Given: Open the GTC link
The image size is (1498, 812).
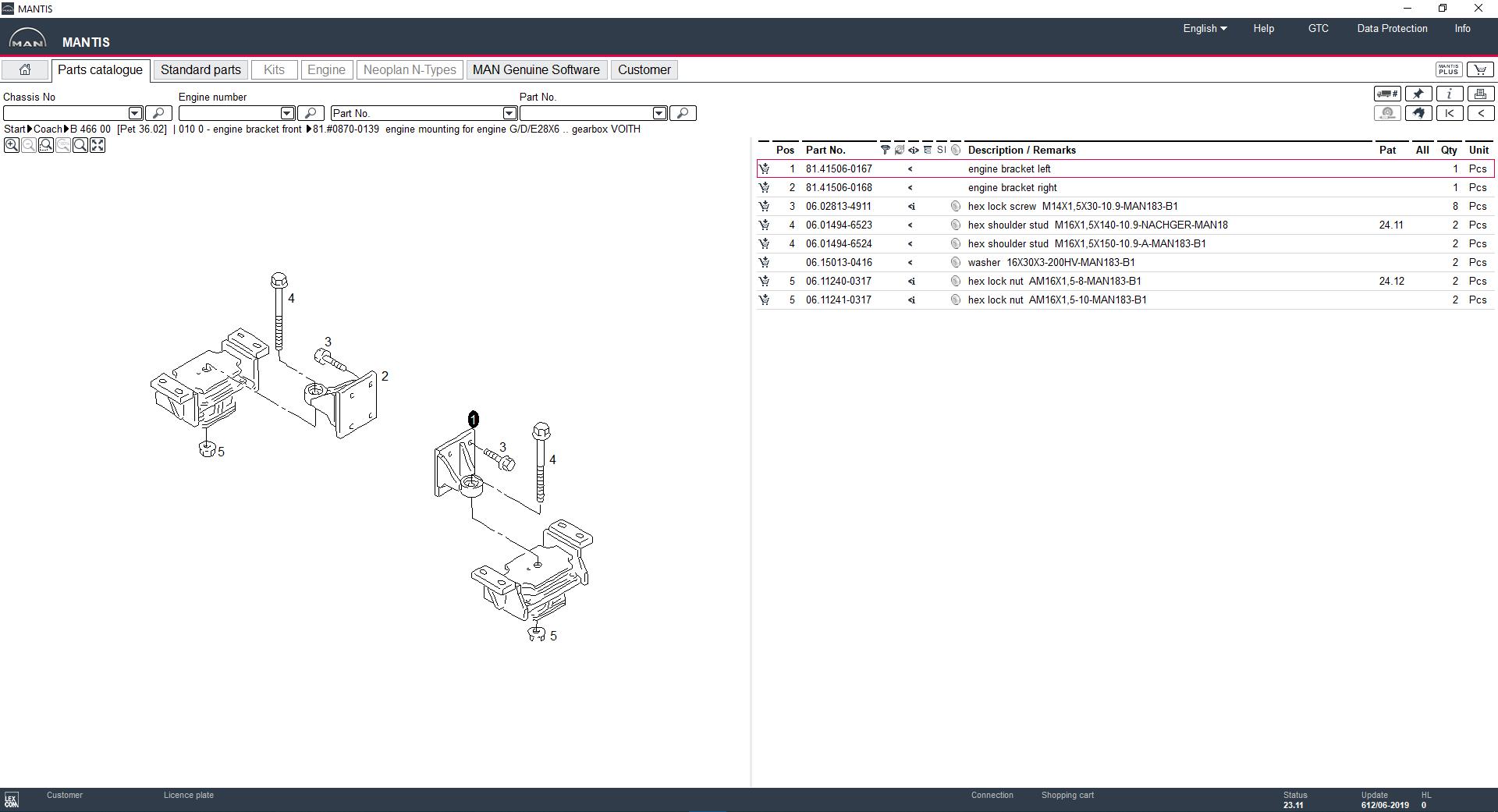Looking at the screenshot, I should (1318, 28).
